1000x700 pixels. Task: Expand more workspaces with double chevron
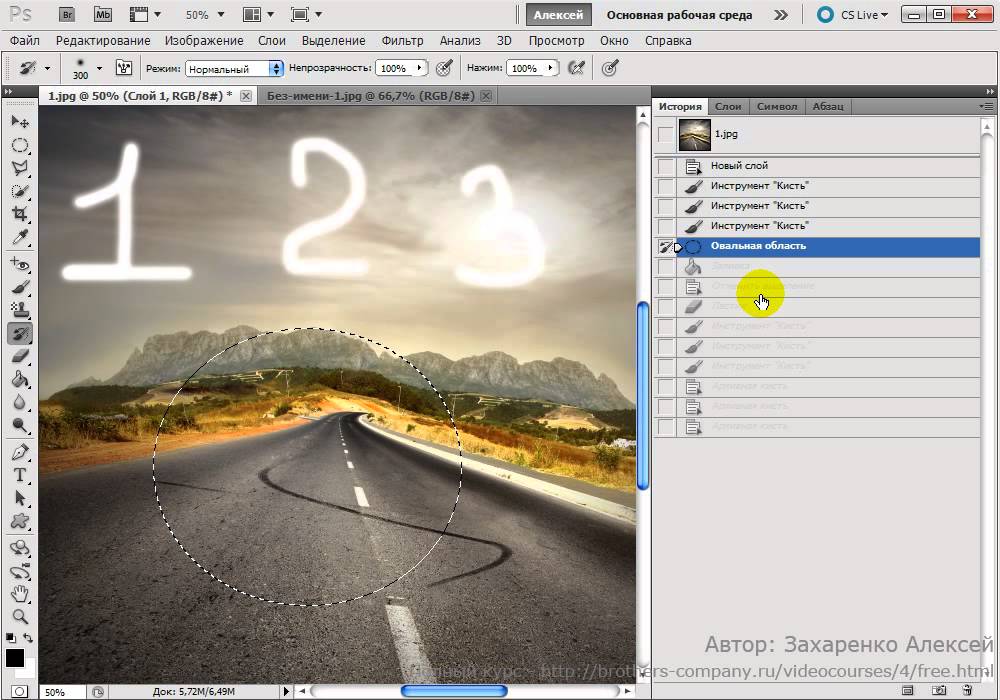781,15
